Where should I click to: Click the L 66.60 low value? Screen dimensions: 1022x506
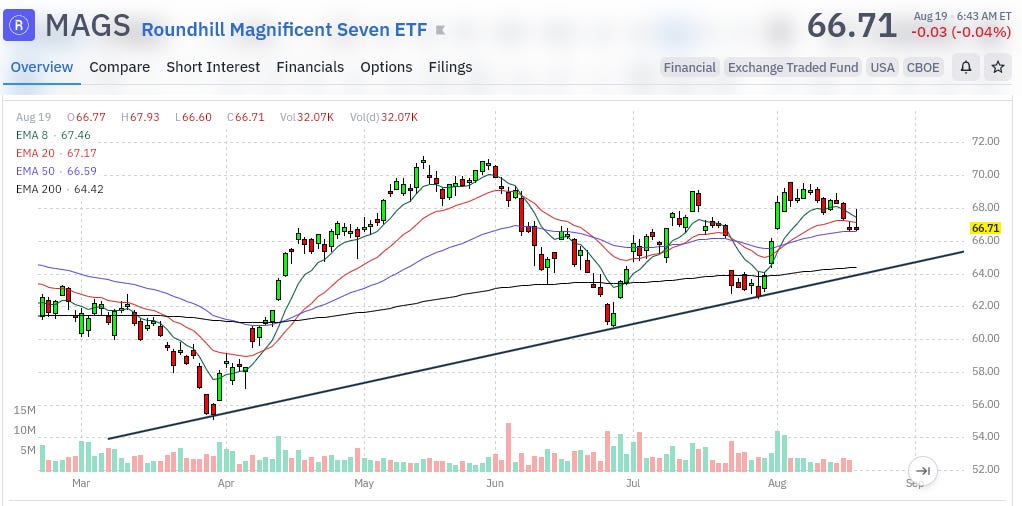click(193, 117)
